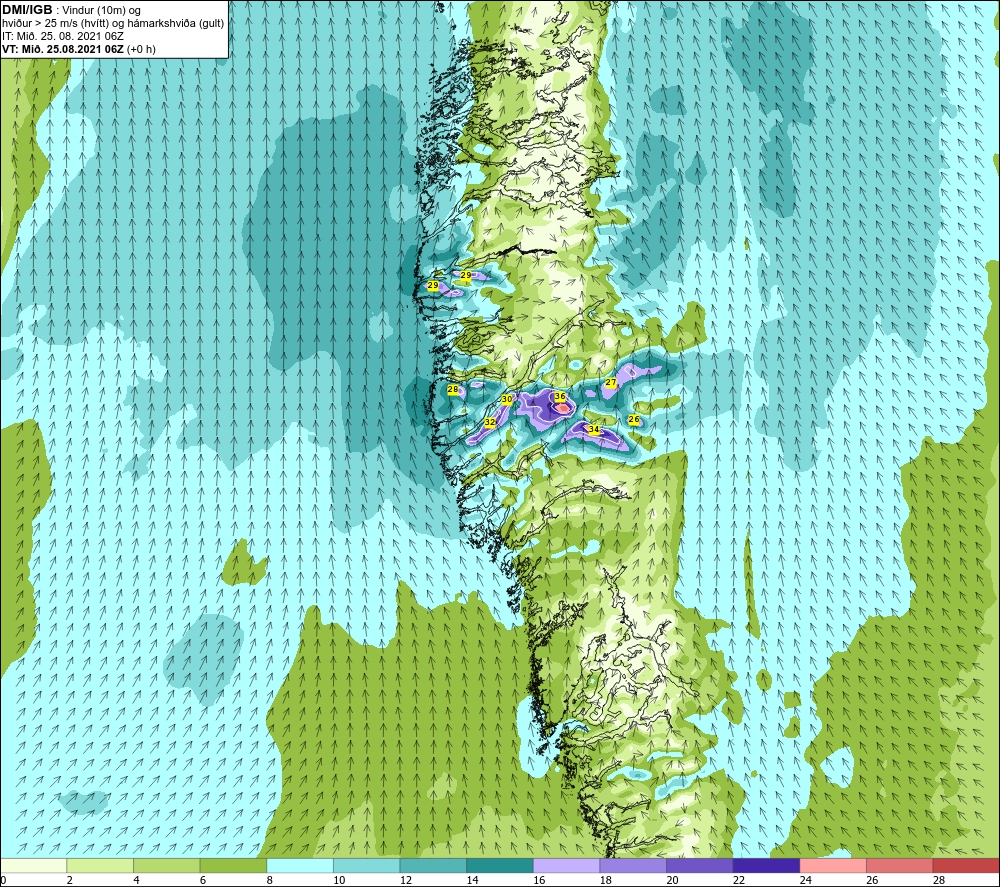Click the legend scale number 24
Image resolution: width=1000 pixels, height=887 pixels.
coord(805,880)
